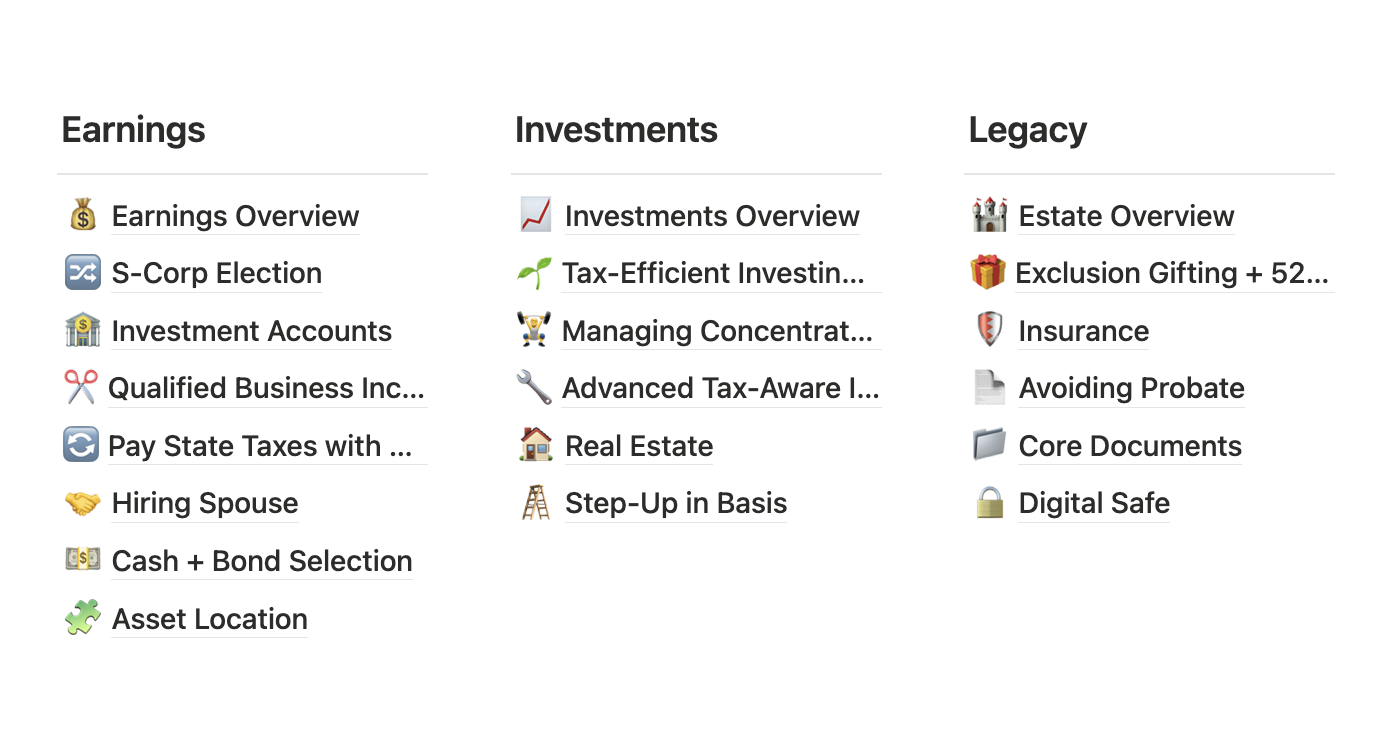Click the ladder icon beside Step-Up in Basis
The image size is (1392, 746).
pyautogui.click(x=536, y=503)
